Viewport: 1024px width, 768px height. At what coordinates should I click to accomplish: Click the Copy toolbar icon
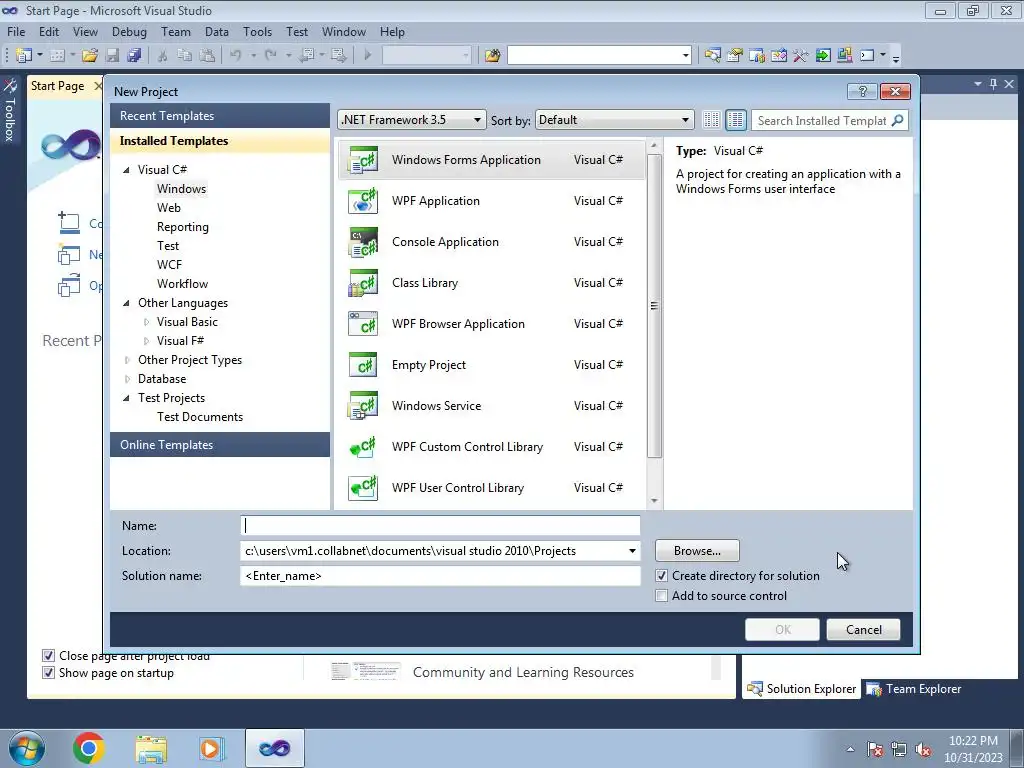[x=185, y=56]
